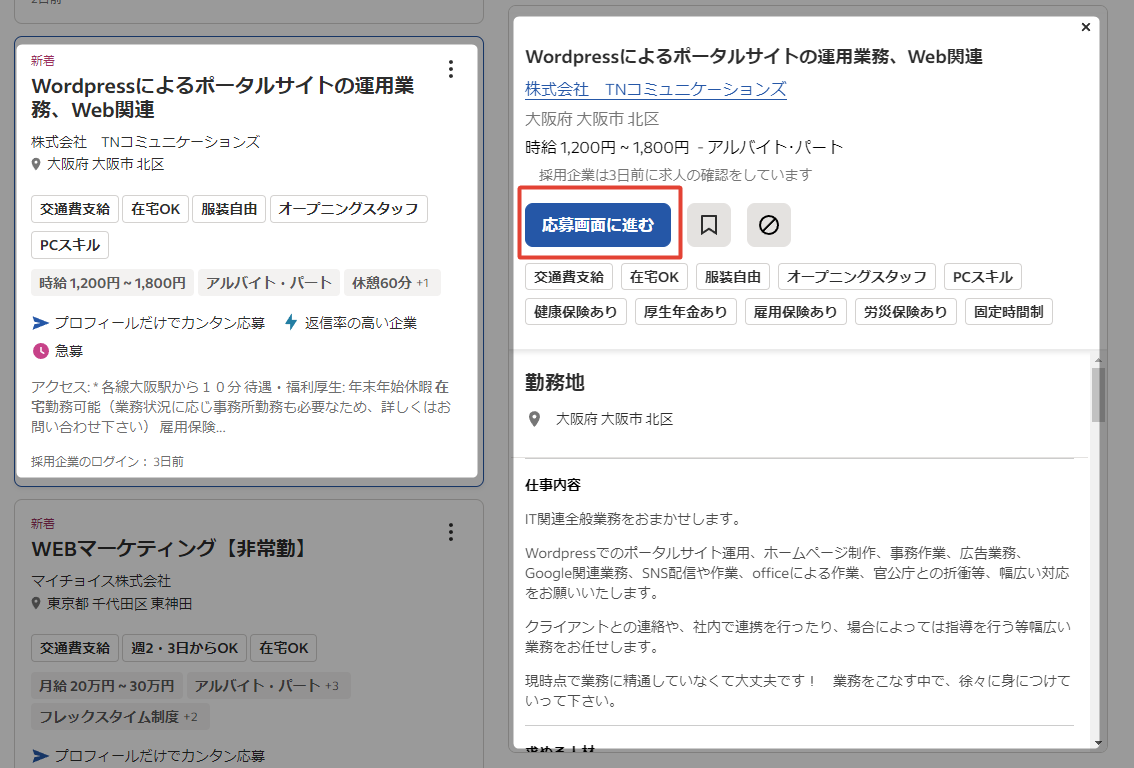Toggle the 在宅OK tag in the detail panel
The width and height of the screenshot is (1134, 768).
click(654, 276)
